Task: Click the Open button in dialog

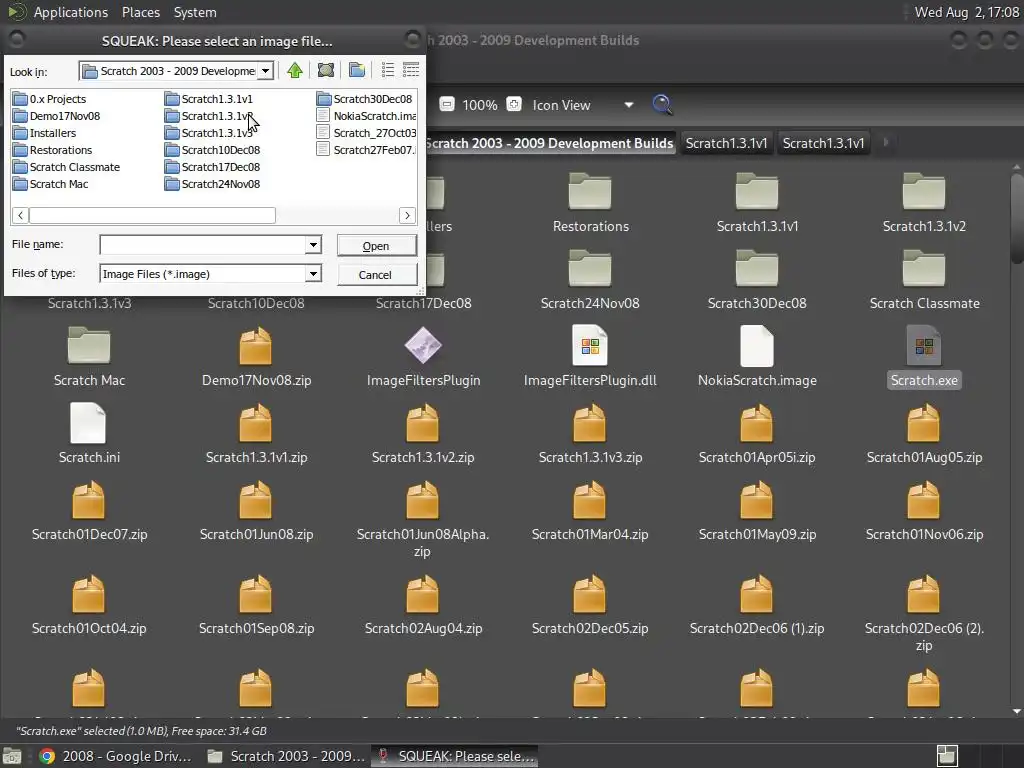Action: pos(376,246)
